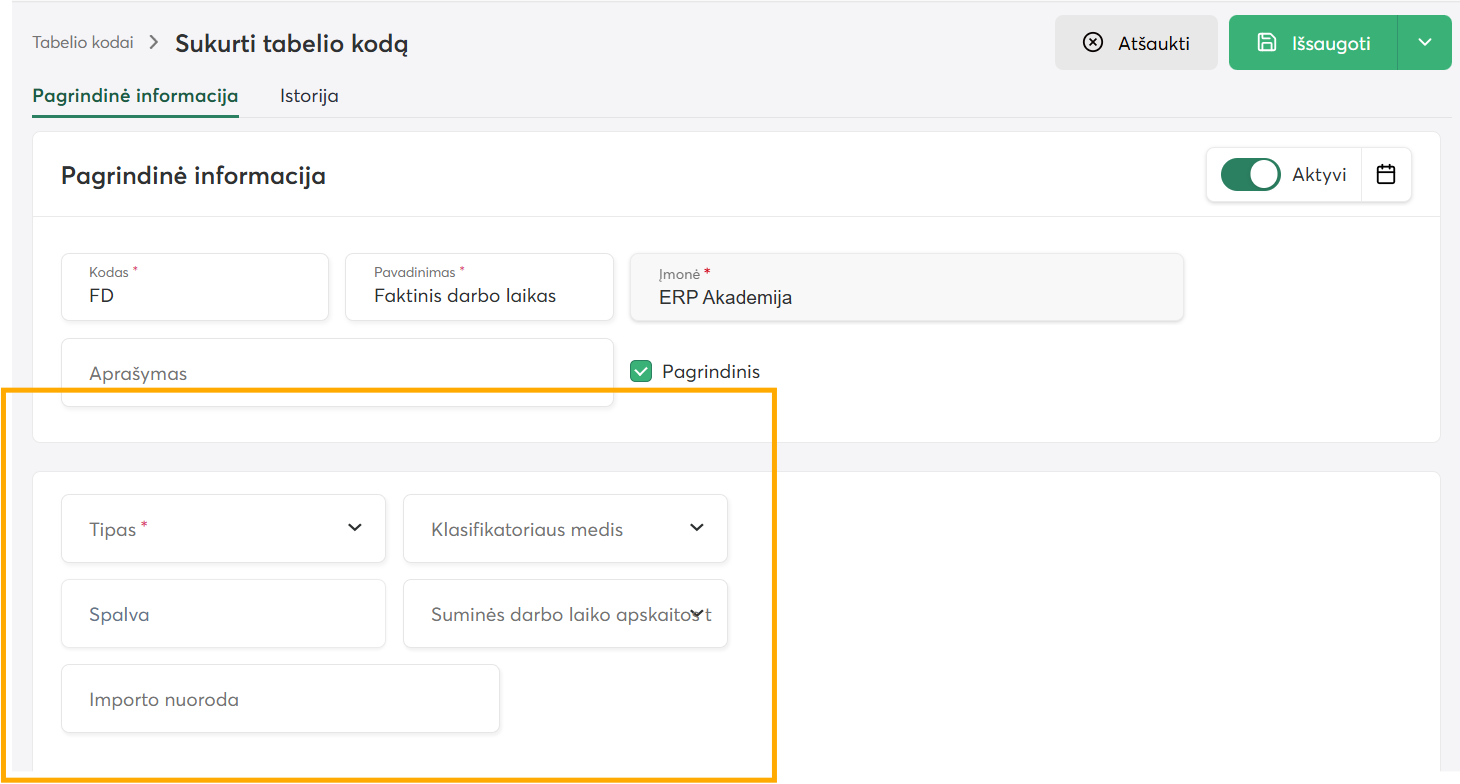Viewport: 1460px width, 784px height.
Task: Go back via the Tabelio kodai breadcrumb link
Action: pos(83,42)
